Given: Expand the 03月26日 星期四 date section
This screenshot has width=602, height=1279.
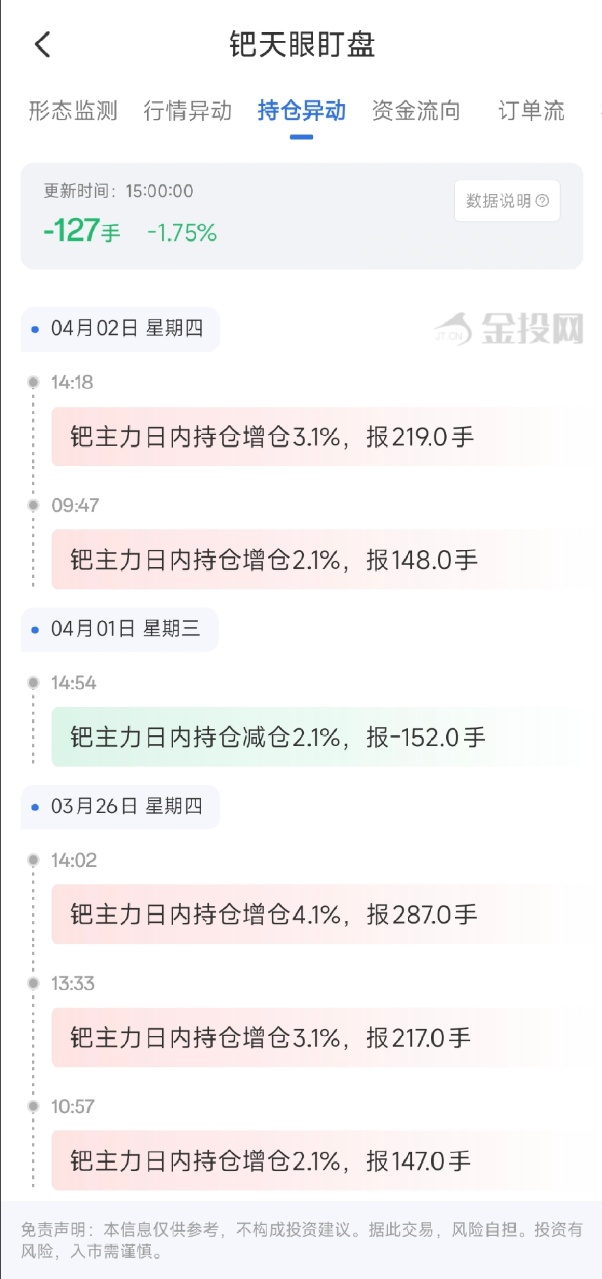Looking at the screenshot, I should tap(118, 806).
